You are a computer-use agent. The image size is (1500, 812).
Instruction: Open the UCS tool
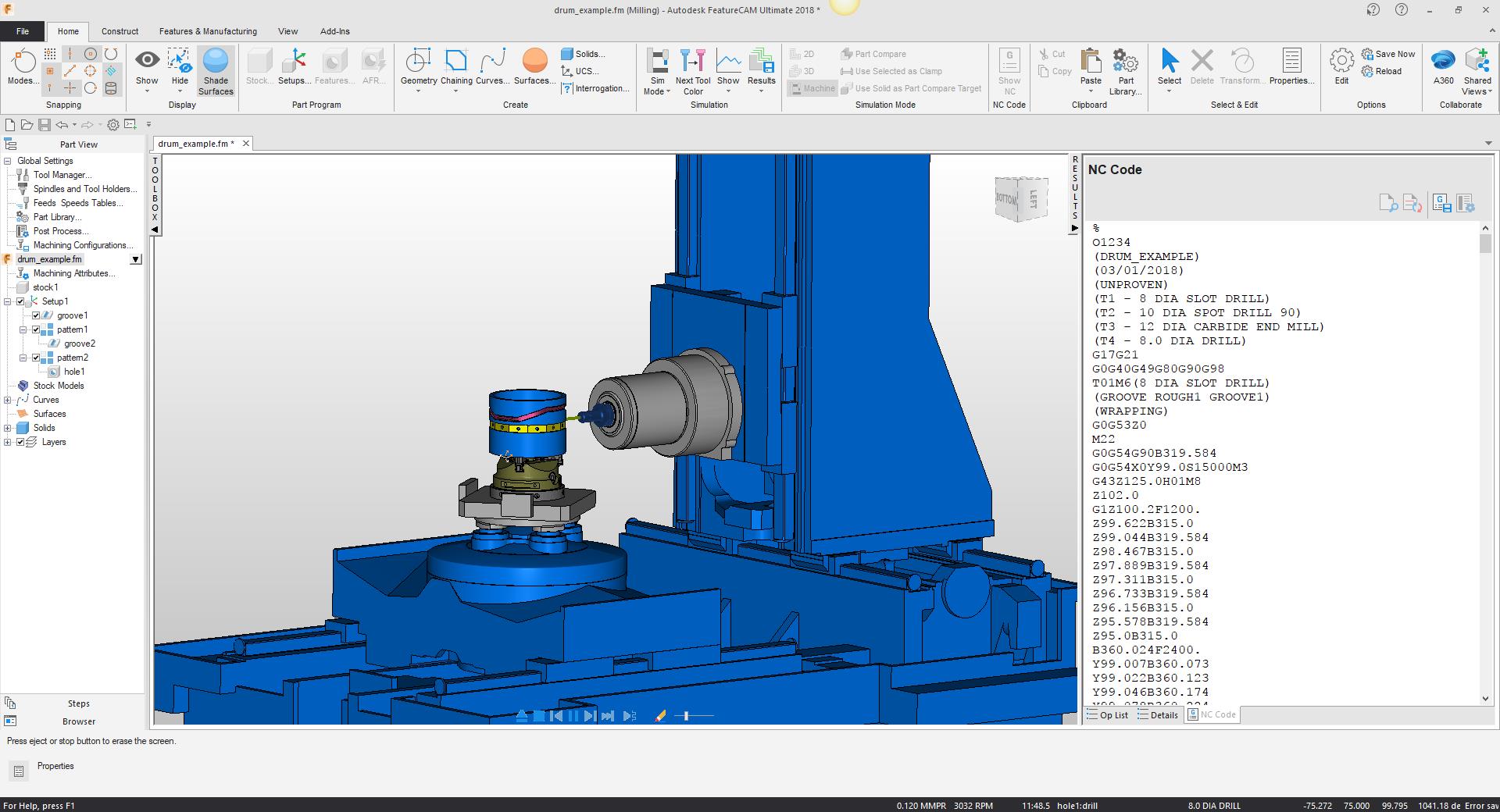[580, 71]
